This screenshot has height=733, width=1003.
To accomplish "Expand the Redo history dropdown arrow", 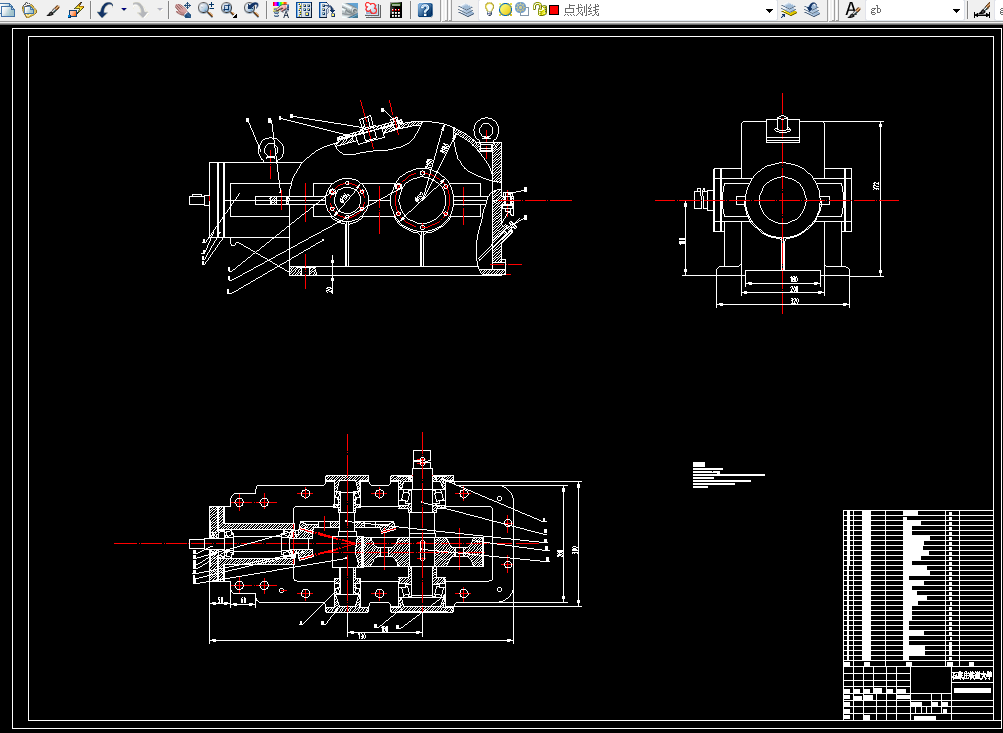I will pos(160,10).
